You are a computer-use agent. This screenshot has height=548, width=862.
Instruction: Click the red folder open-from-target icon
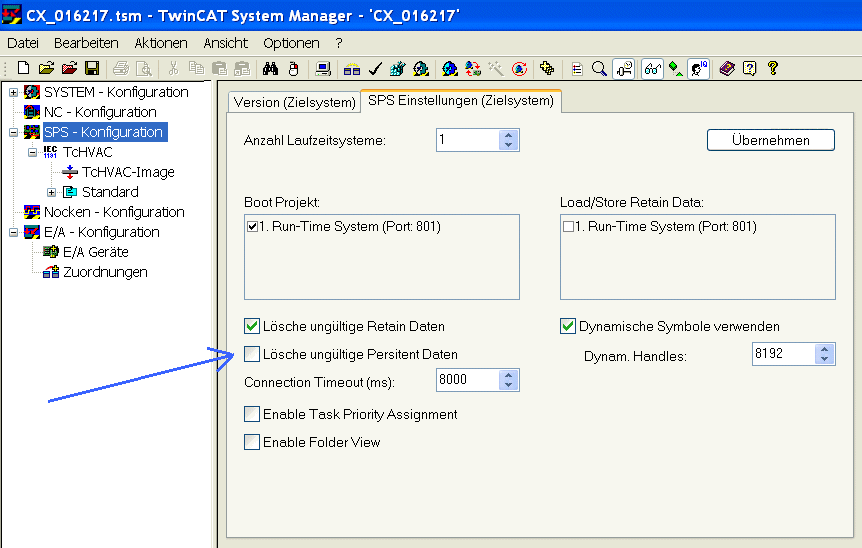pos(69,68)
